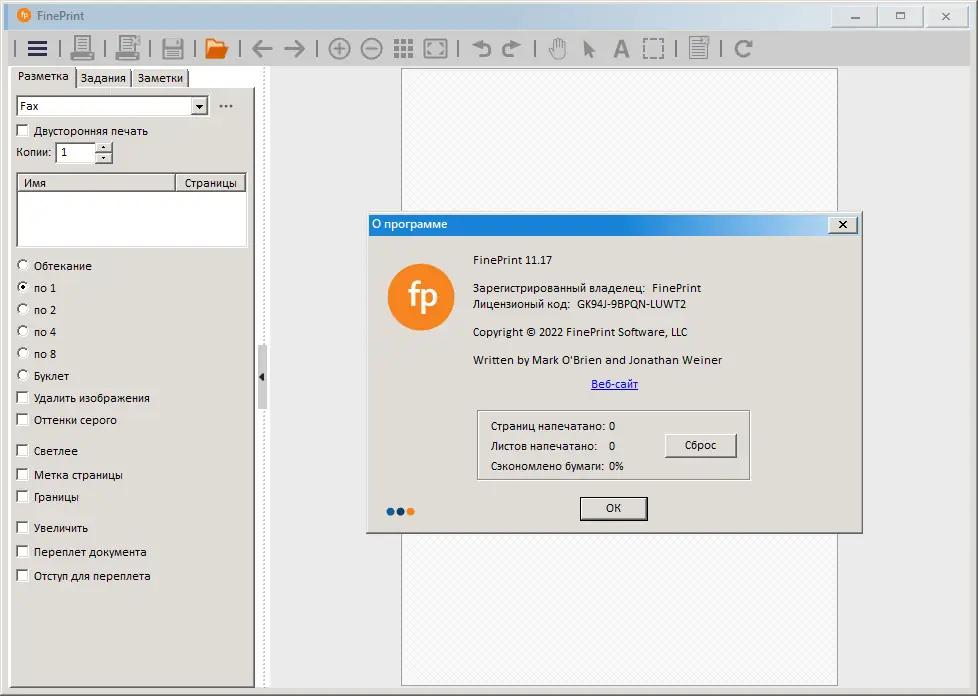Click the Zoom in plus icon
Screen dimensions: 978x696
point(339,49)
